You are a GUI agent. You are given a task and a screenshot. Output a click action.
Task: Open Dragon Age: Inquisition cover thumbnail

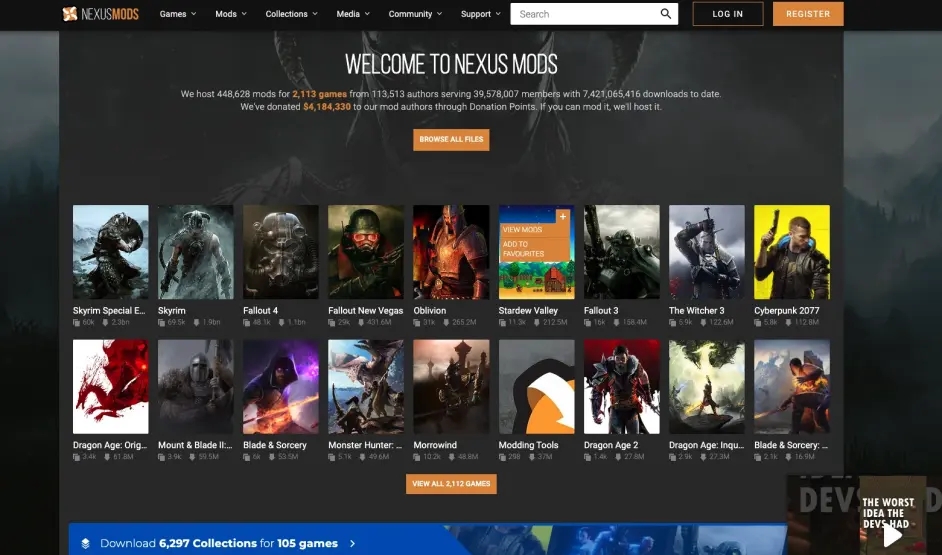click(706, 387)
